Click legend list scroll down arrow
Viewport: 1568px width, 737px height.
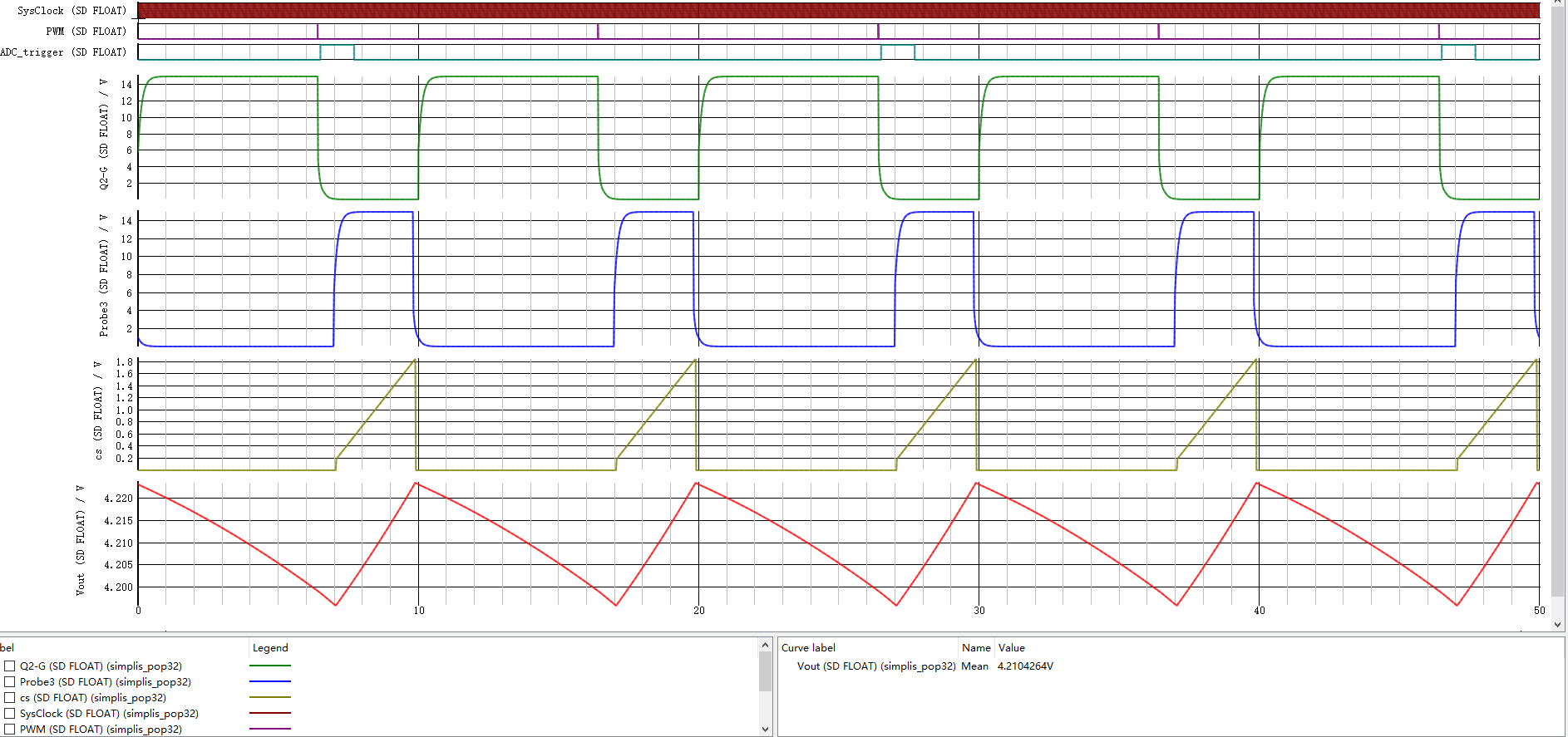766,730
